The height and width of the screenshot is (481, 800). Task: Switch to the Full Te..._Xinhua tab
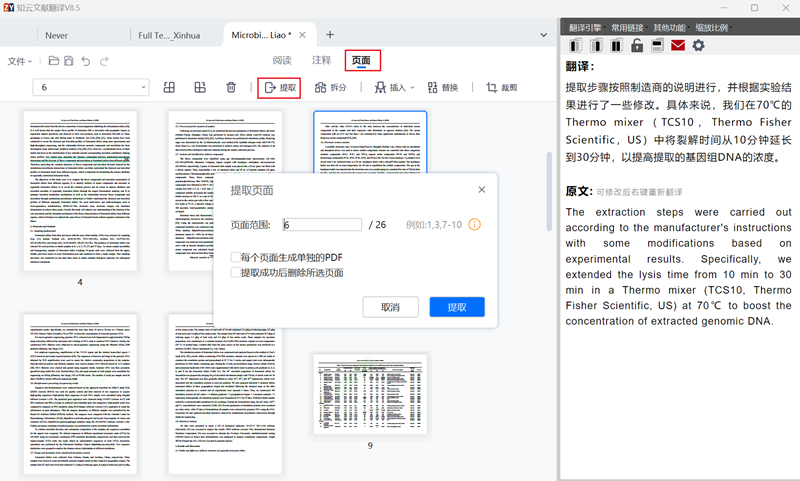point(169,35)
